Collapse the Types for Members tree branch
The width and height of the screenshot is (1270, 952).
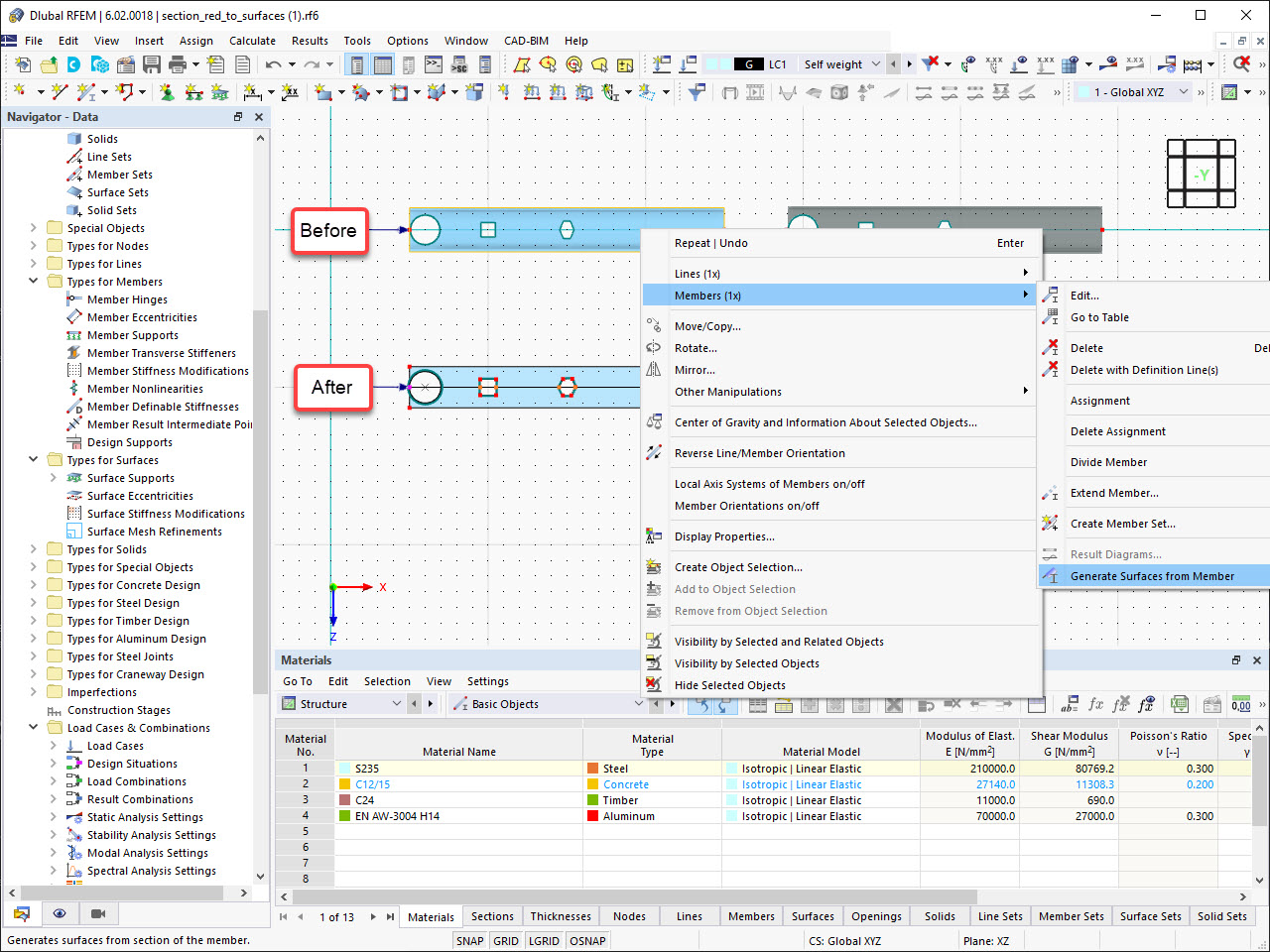point(33,281)
